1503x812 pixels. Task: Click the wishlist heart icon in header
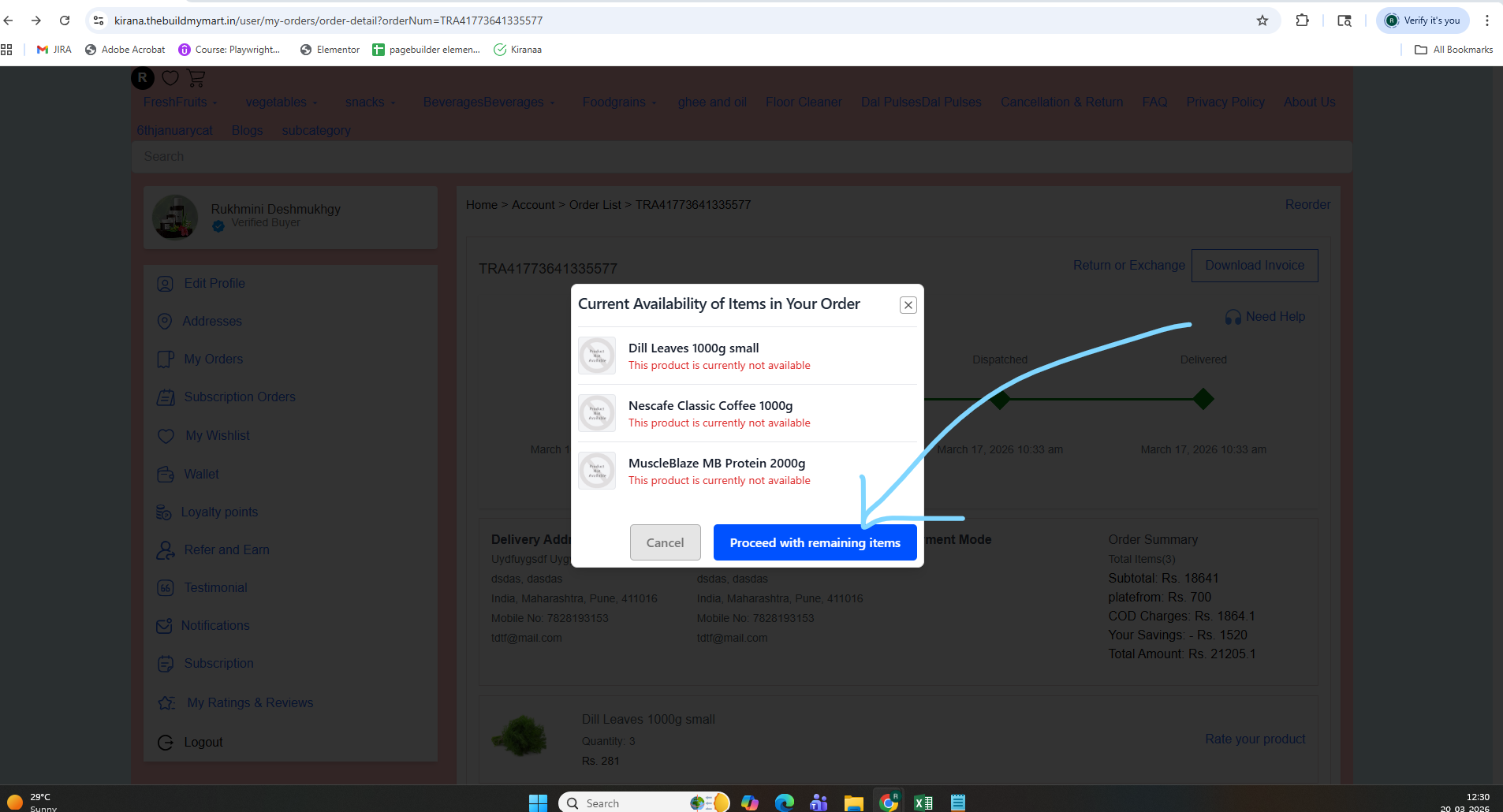170,78
